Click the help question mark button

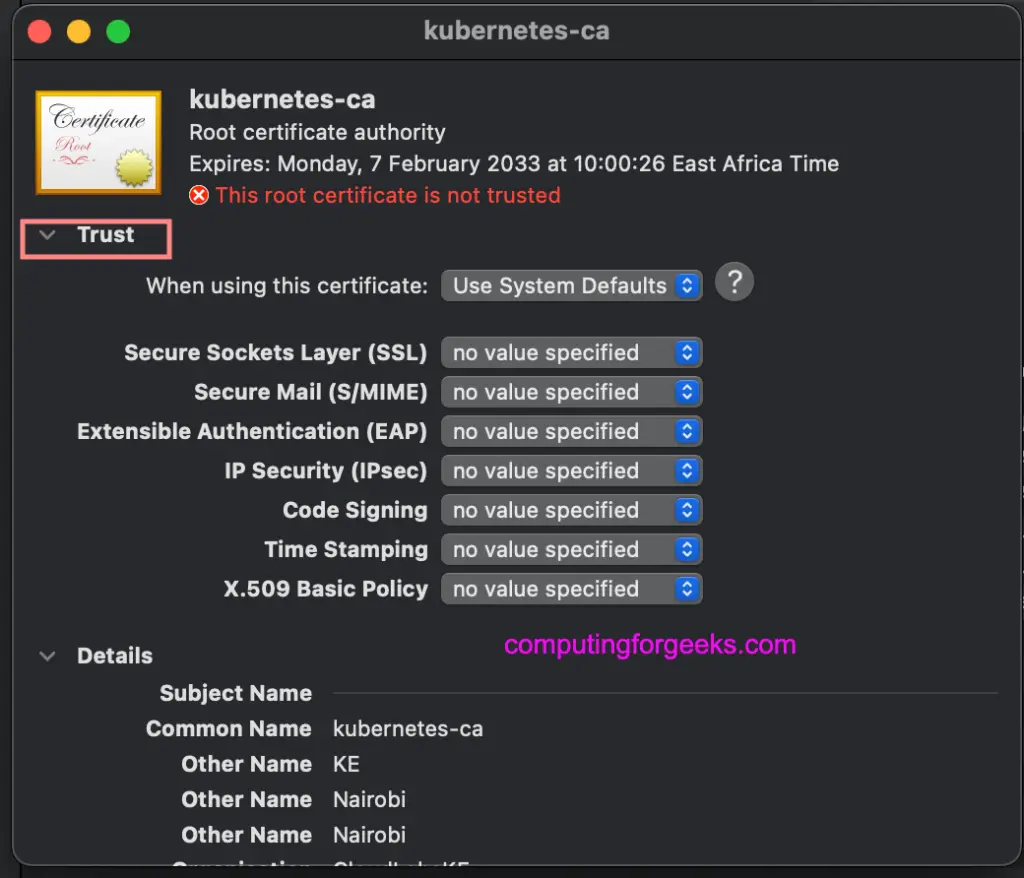(734, 282)
